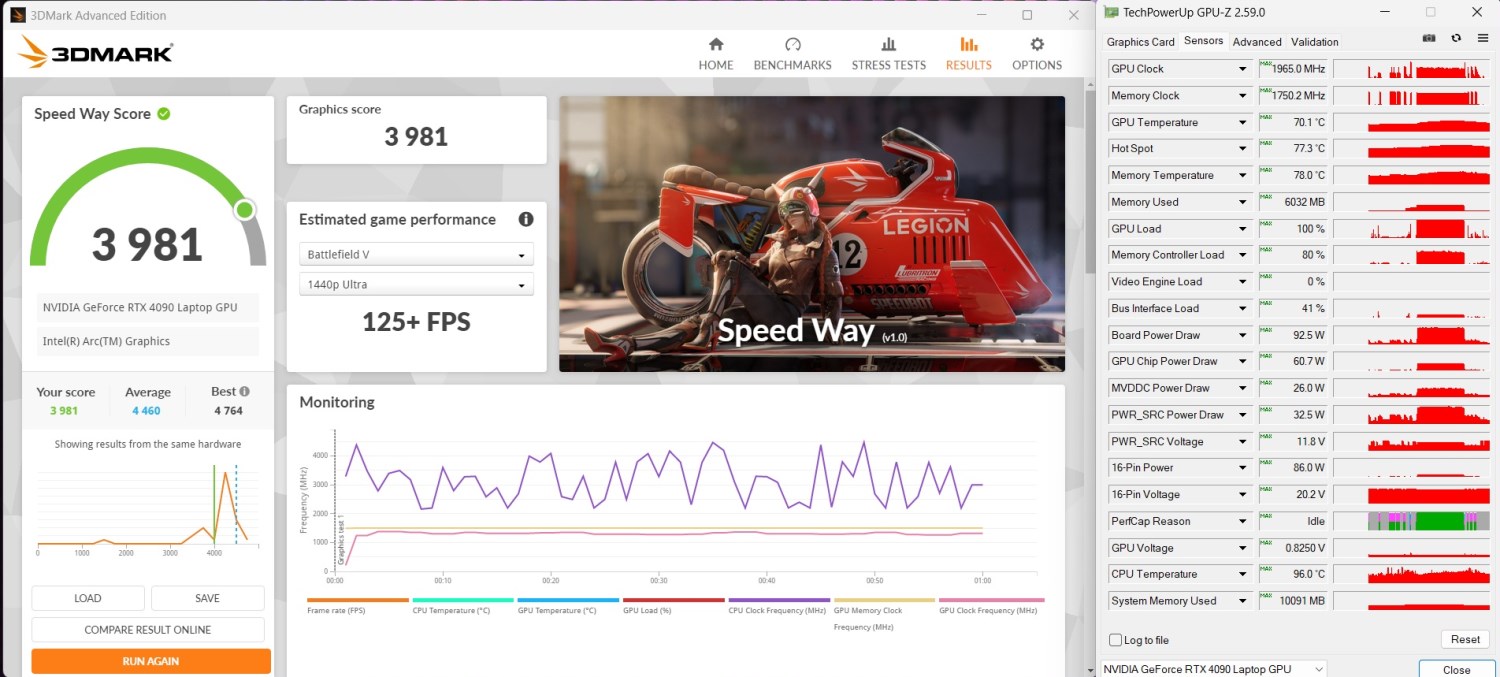1500x677 pixels.
Task: Switch to the Advanced tab
Action: click(1257, 42)
